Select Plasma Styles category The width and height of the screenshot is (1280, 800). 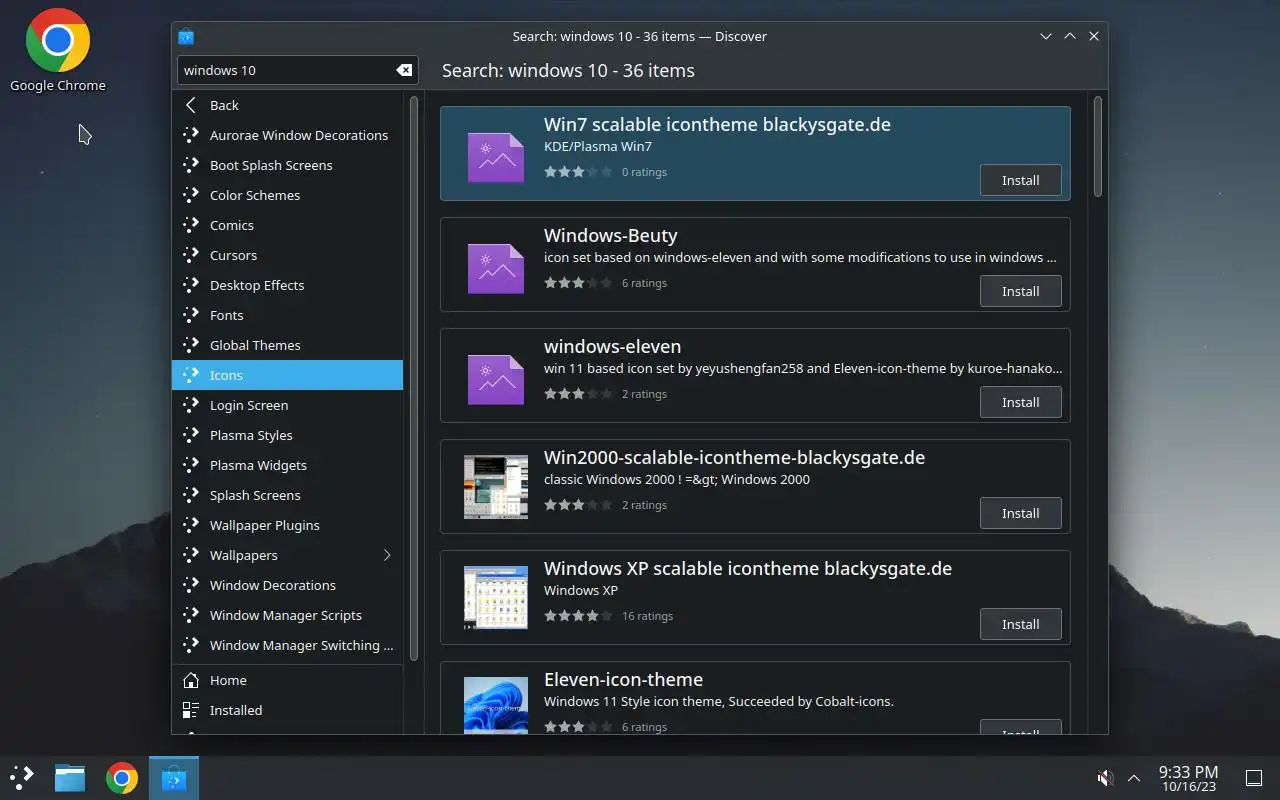coord(288,435)
